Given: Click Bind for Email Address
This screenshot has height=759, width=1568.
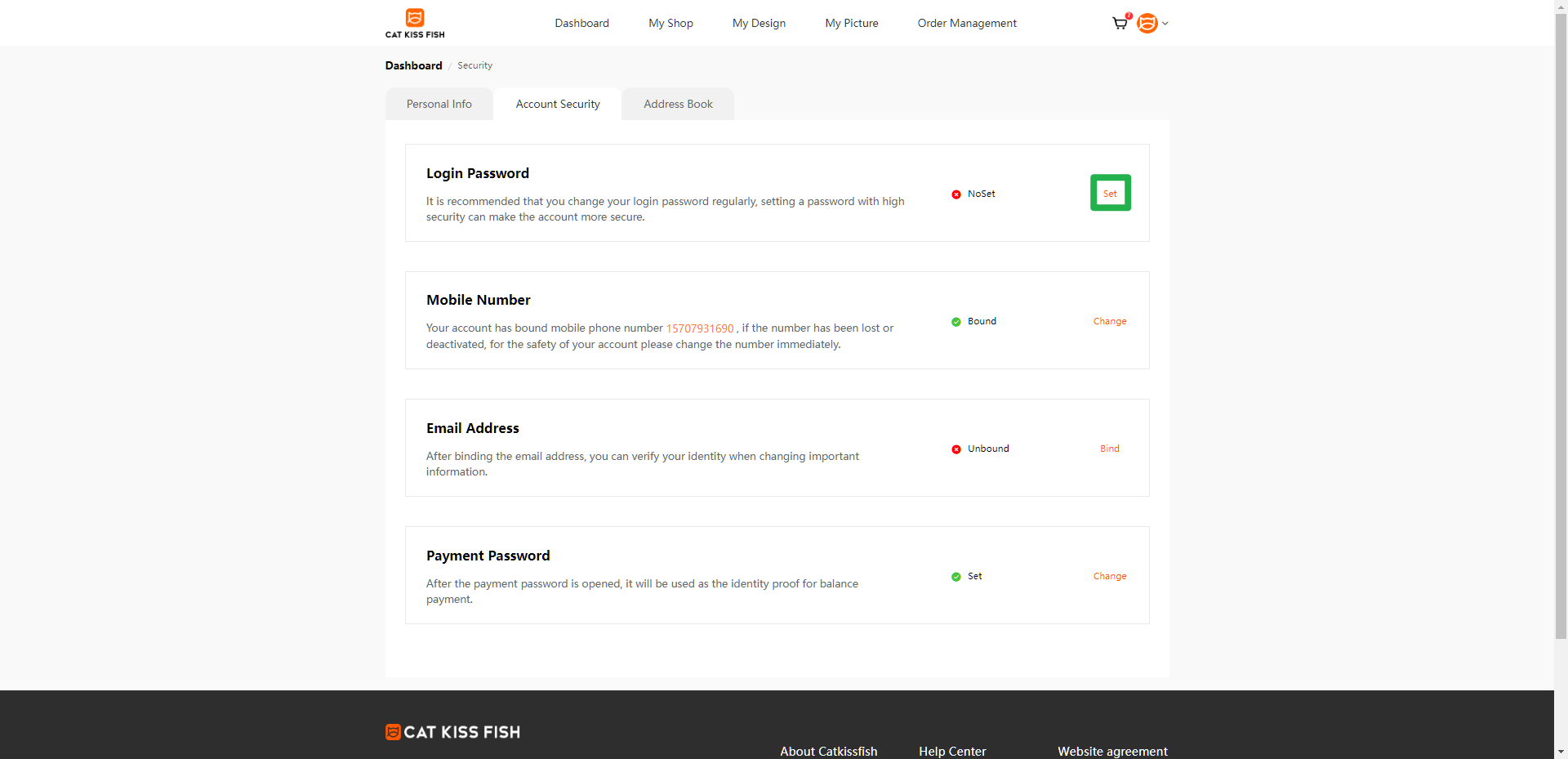Looking at the screenshot, I should [x=1109, y=449].
